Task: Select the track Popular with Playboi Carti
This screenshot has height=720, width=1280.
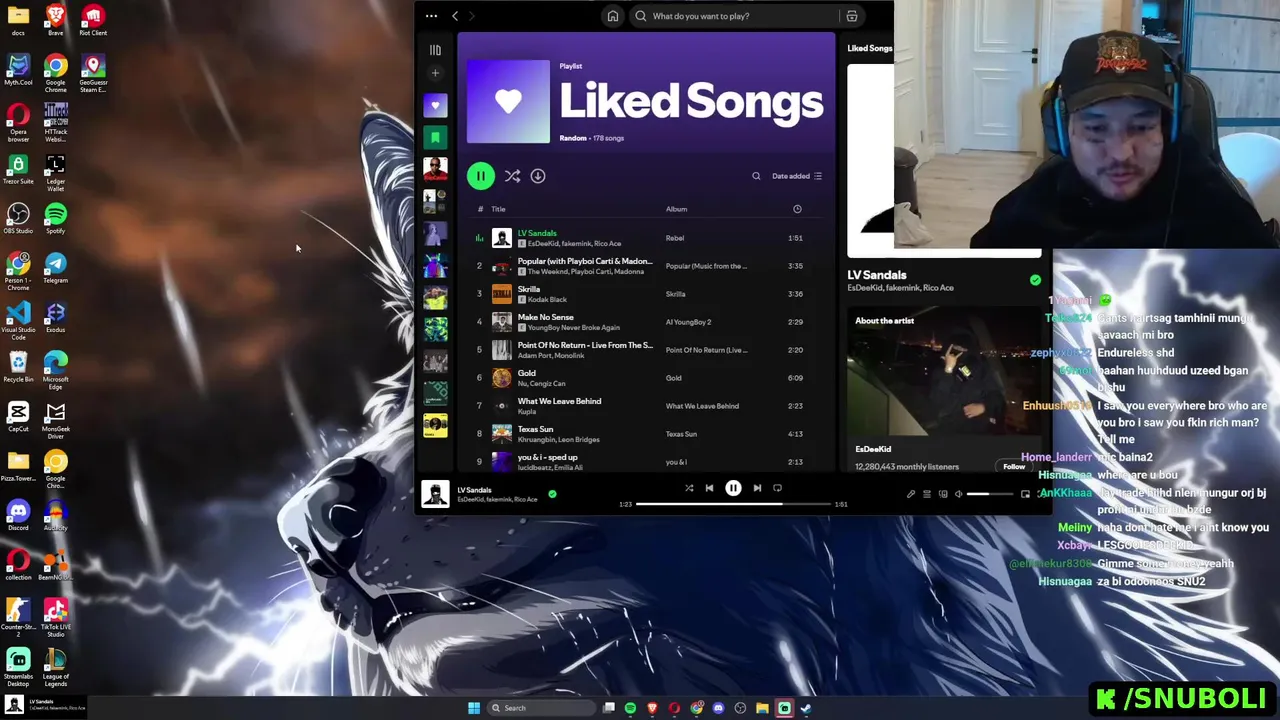Action: pyautogui.click(x=645, y=266)
